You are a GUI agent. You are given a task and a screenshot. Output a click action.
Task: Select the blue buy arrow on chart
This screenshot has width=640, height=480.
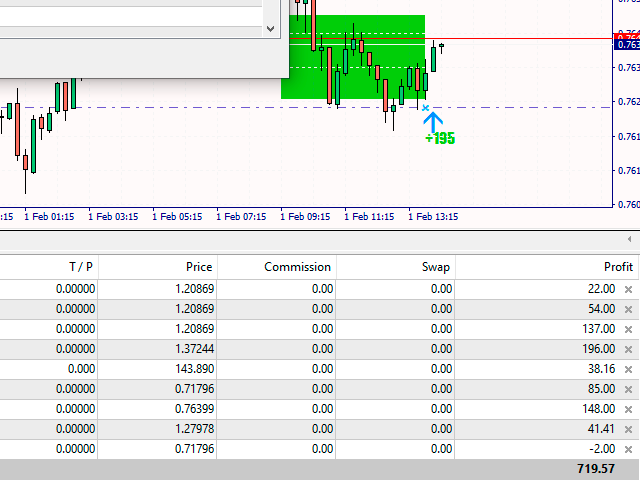(x=433, y=122)
